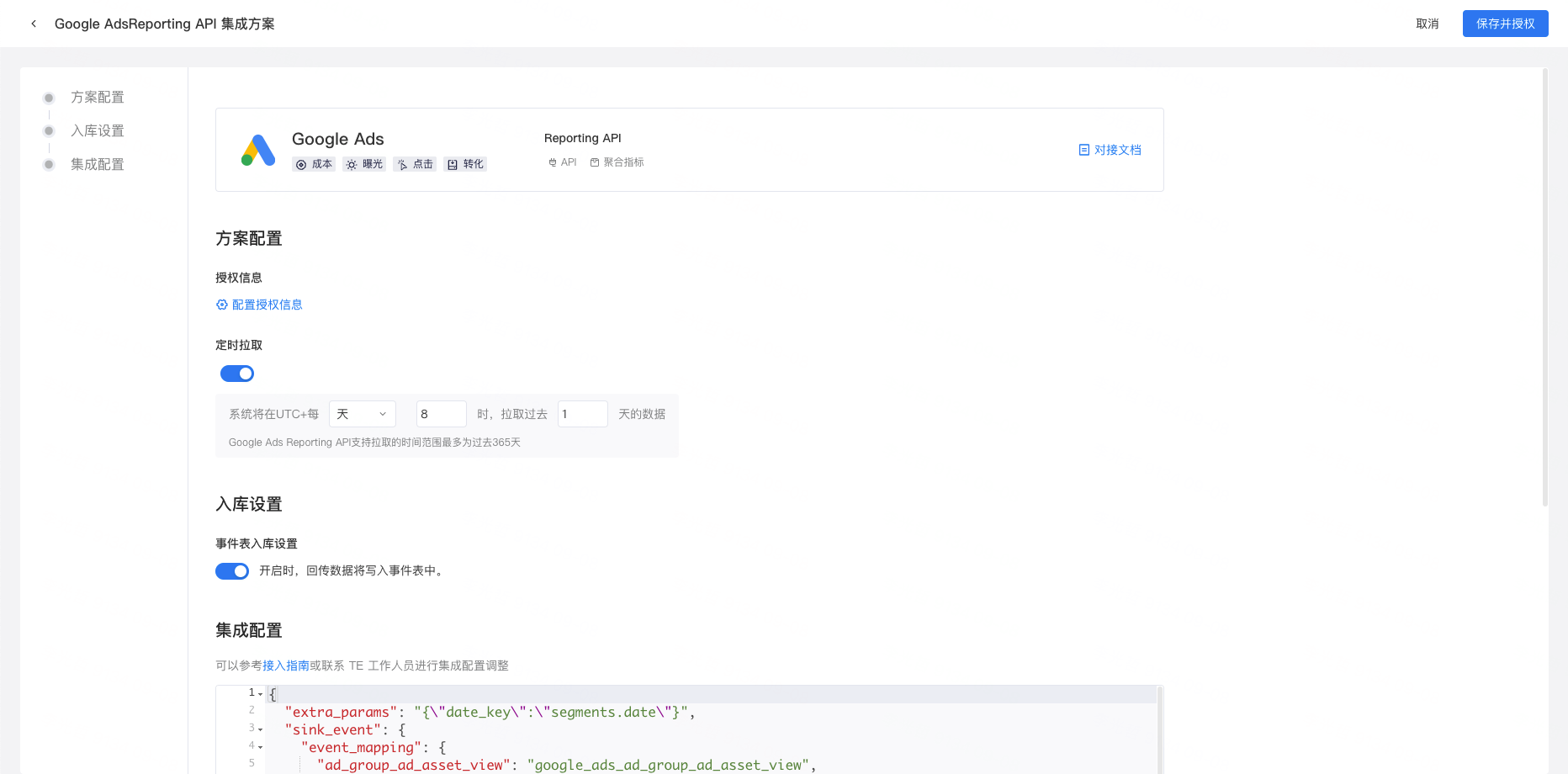The image size is (1568, 774).
Task: Collapse code fold at line 1
Action: 259,692
